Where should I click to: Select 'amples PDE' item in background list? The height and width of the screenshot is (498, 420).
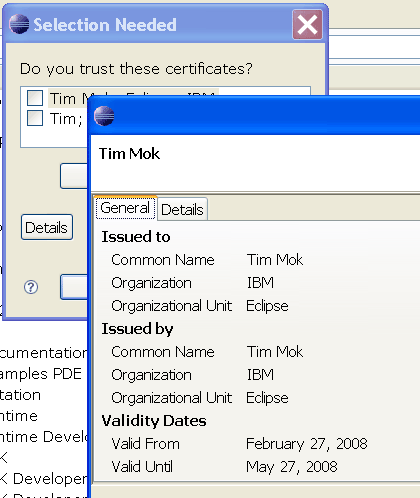[x=41, y=374]
